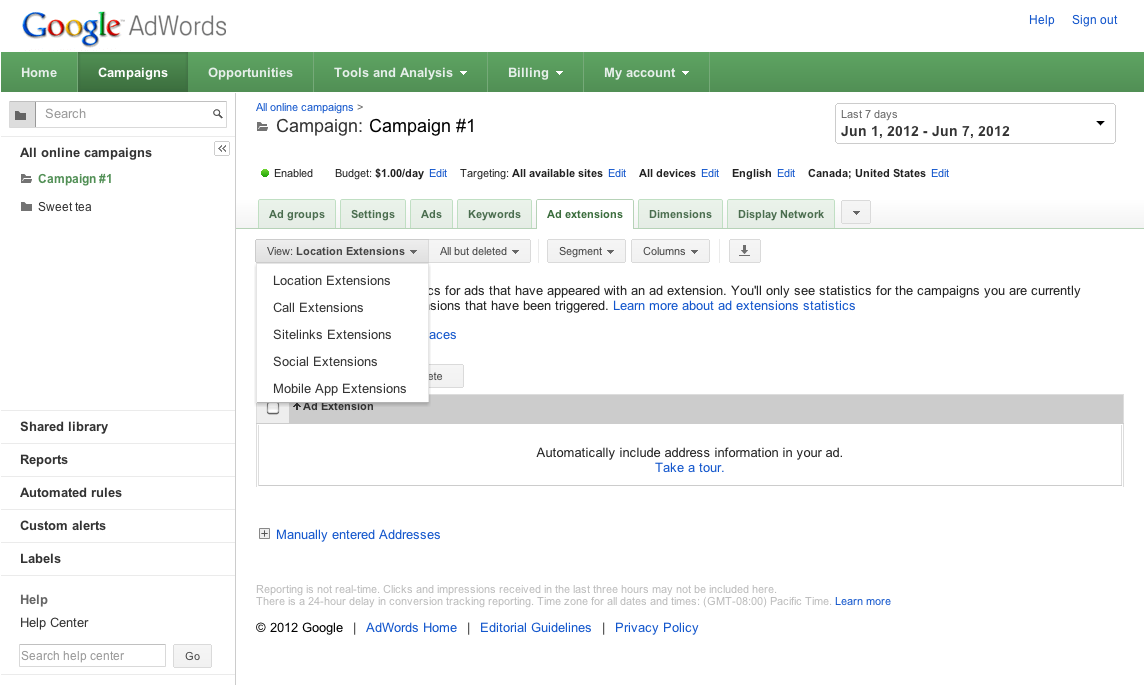Go to the Home navigation tab
1144x685 pixels.
coord(39,72)
